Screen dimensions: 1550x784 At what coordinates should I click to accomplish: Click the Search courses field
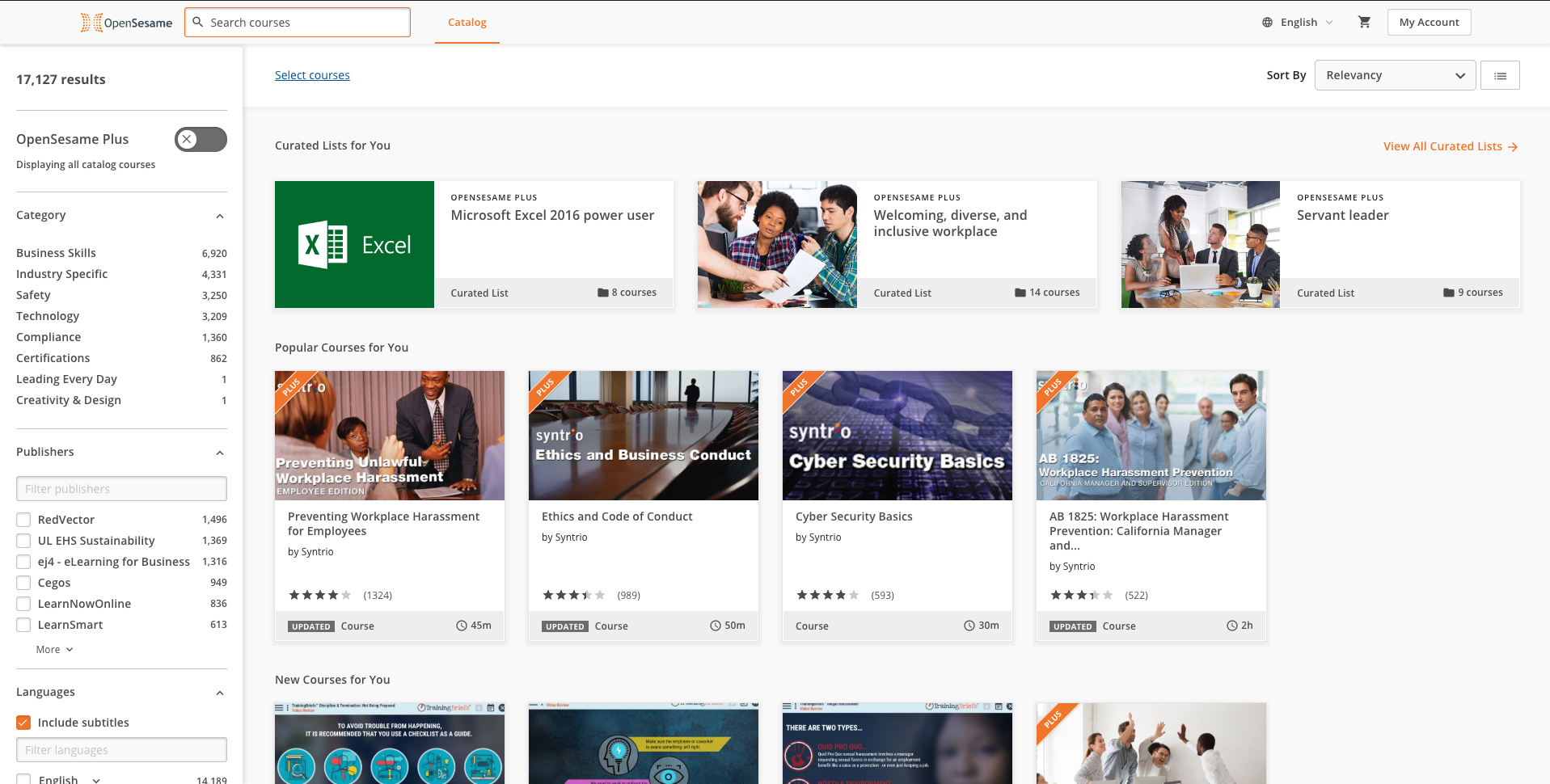pos(298,23)
